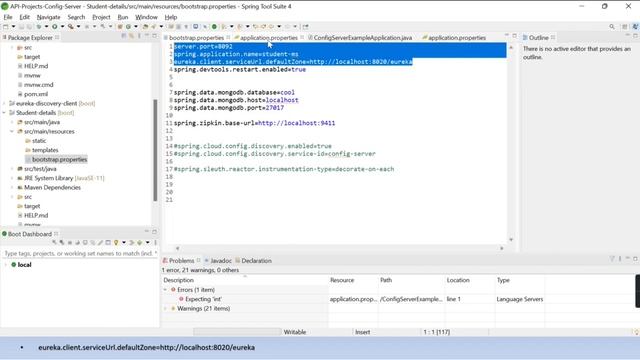Collapse the Student-details project
This screenshot has height=360, width=640.
[x=4, y=113]
